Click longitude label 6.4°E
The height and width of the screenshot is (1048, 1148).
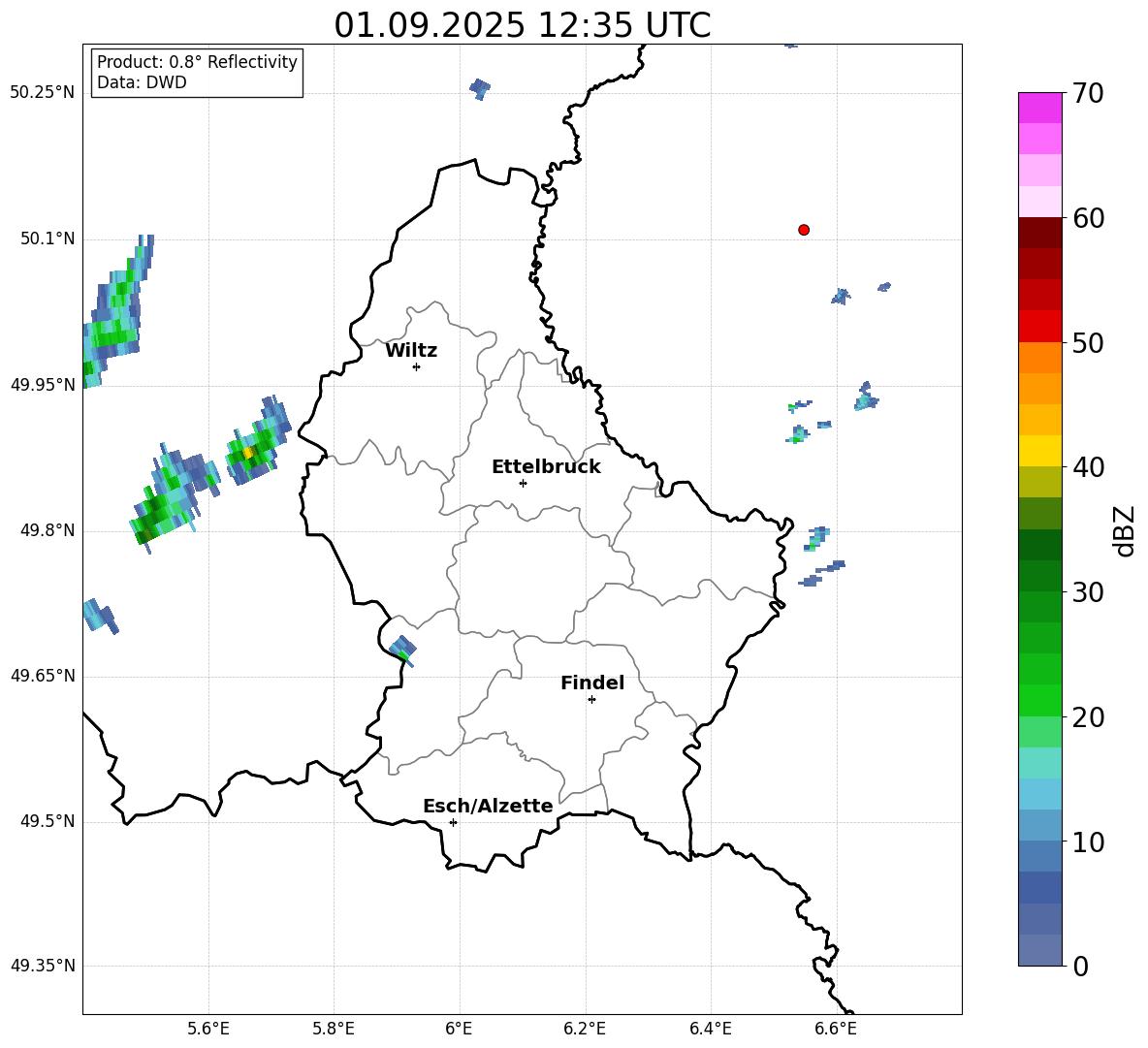(710, 1029)
